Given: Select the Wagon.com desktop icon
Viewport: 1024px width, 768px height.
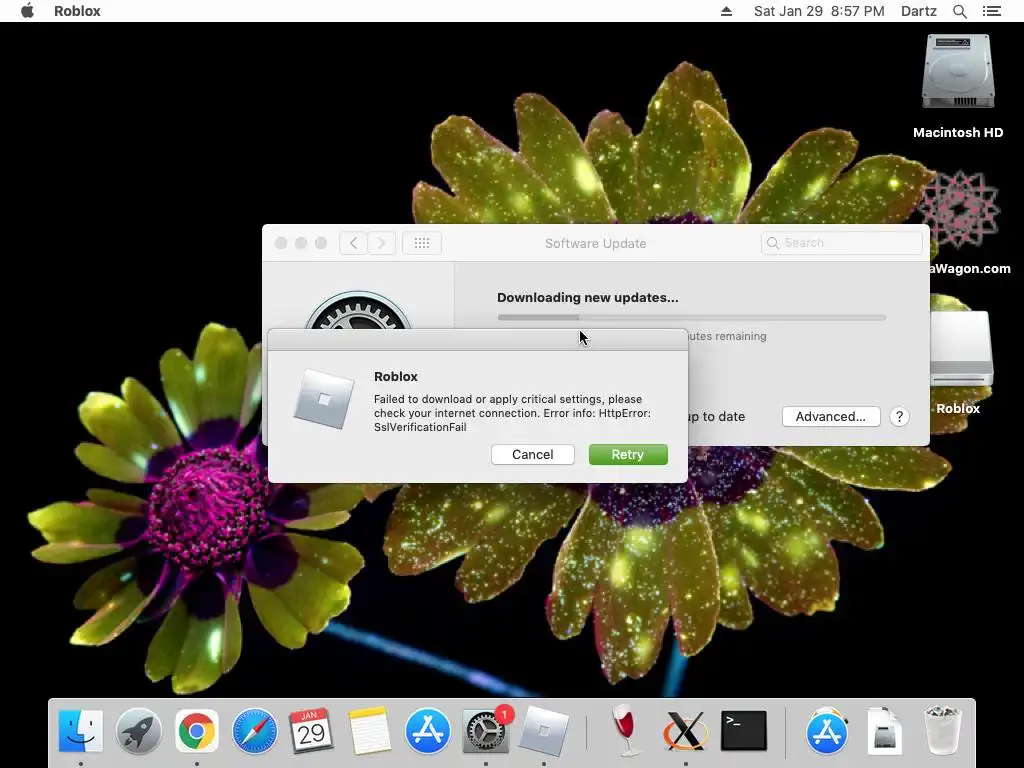Looking at the screenshot, I should pyautogui.click(x=963, y=222).
